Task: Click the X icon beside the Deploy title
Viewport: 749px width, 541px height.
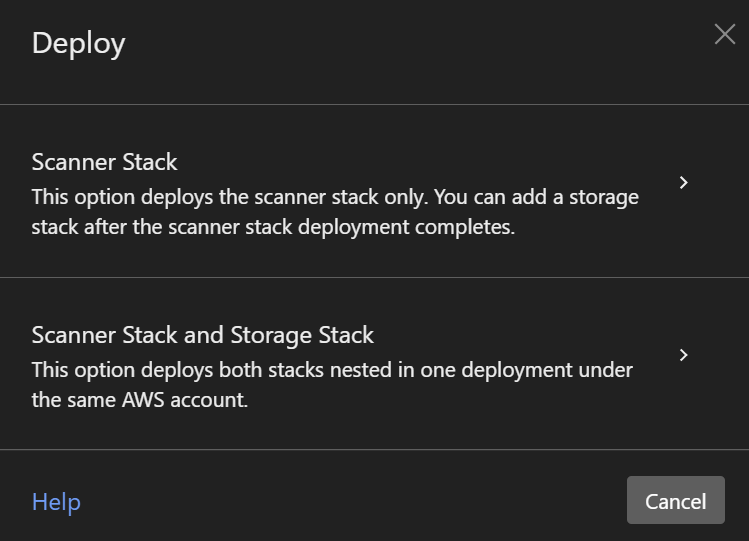Action: (725, 34)
